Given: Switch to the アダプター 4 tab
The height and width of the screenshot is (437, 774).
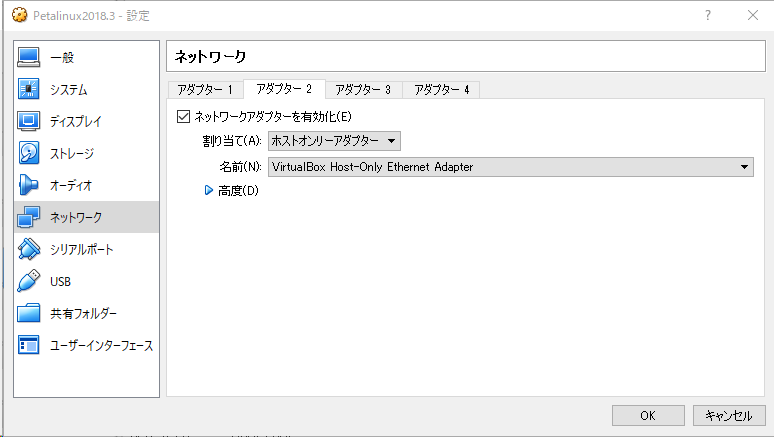Looking at the screenshot, I should coord(441,90).
